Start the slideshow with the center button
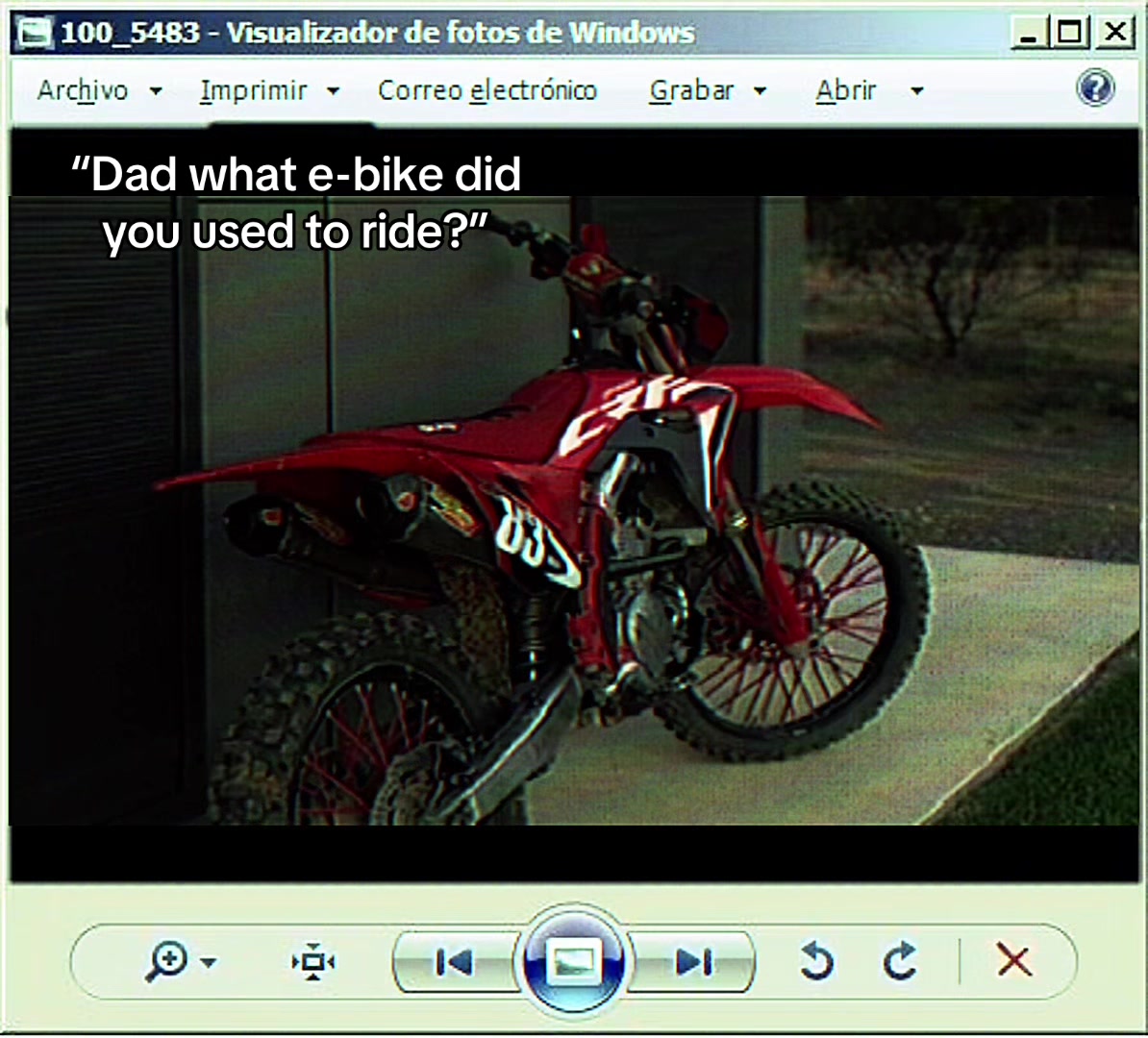Screen dimensions: 1148x1038 point(573,961)
